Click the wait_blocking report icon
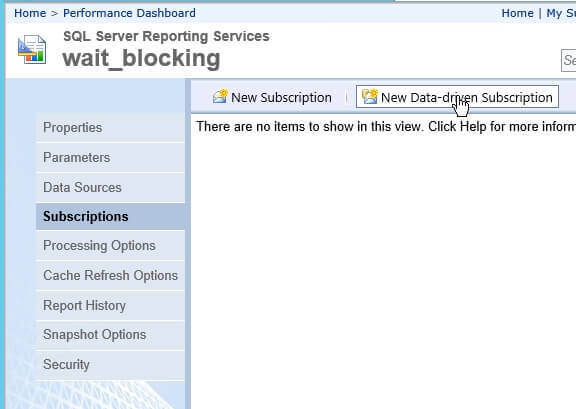576x409 pixels. (32, 49)
